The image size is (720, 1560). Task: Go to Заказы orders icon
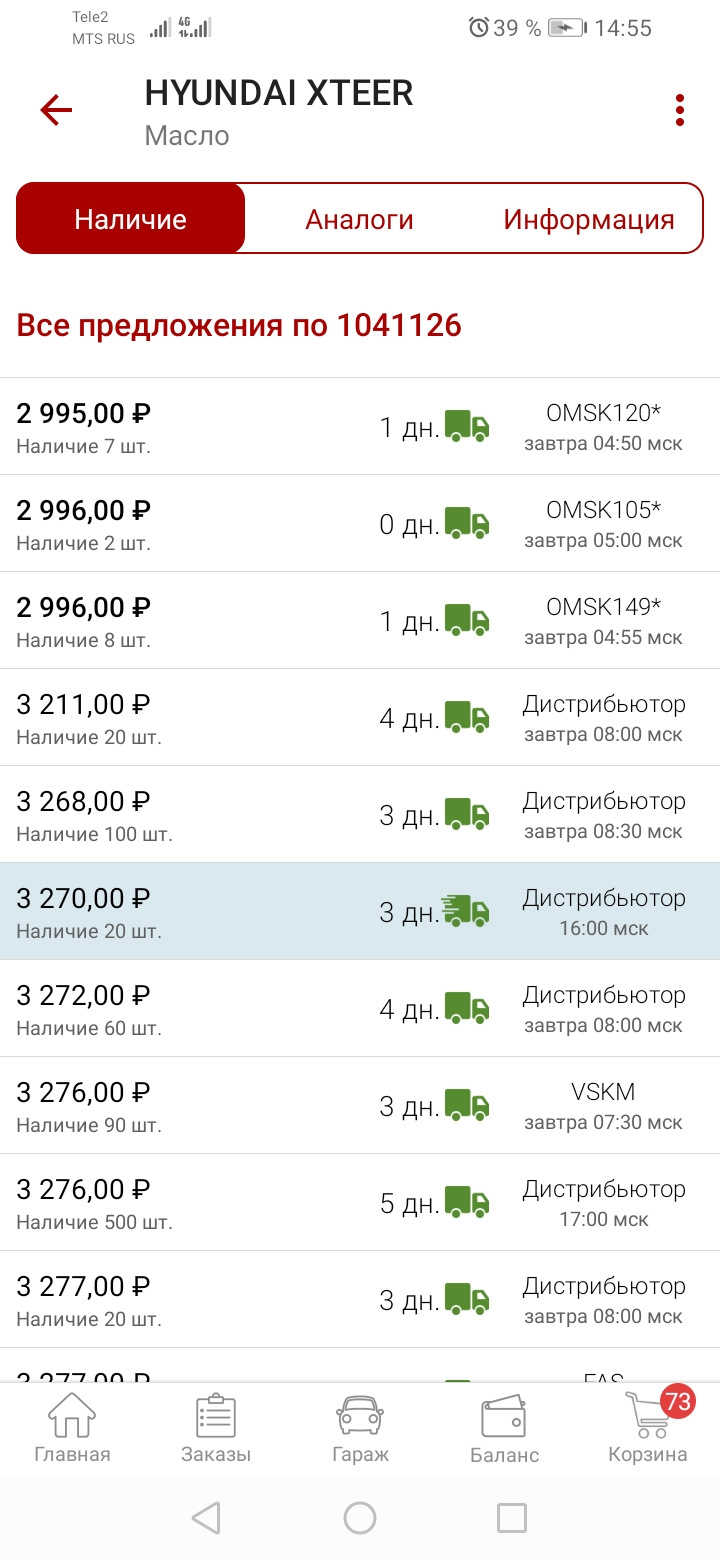(216, 1429)
